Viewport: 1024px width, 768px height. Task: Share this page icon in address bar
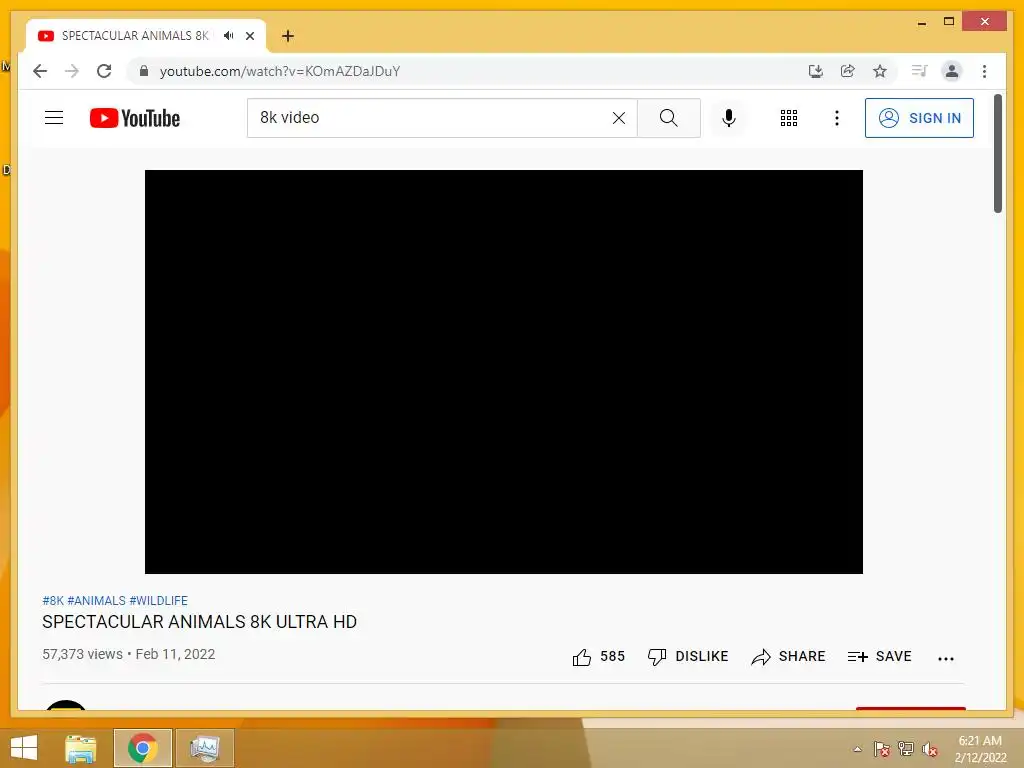848,71
